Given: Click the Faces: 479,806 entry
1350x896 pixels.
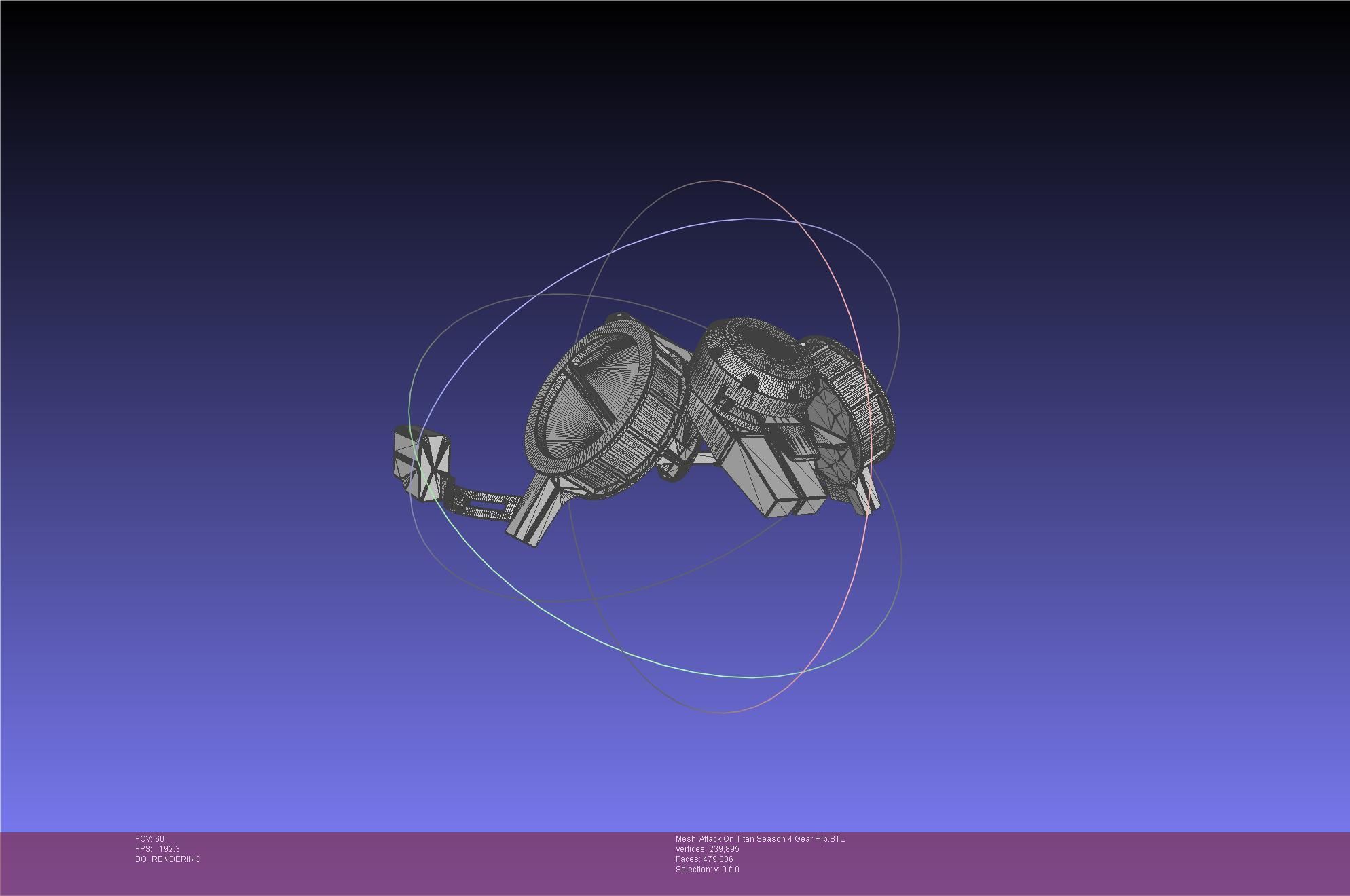Looking at the screenshot, I should (x=704, y=859).
